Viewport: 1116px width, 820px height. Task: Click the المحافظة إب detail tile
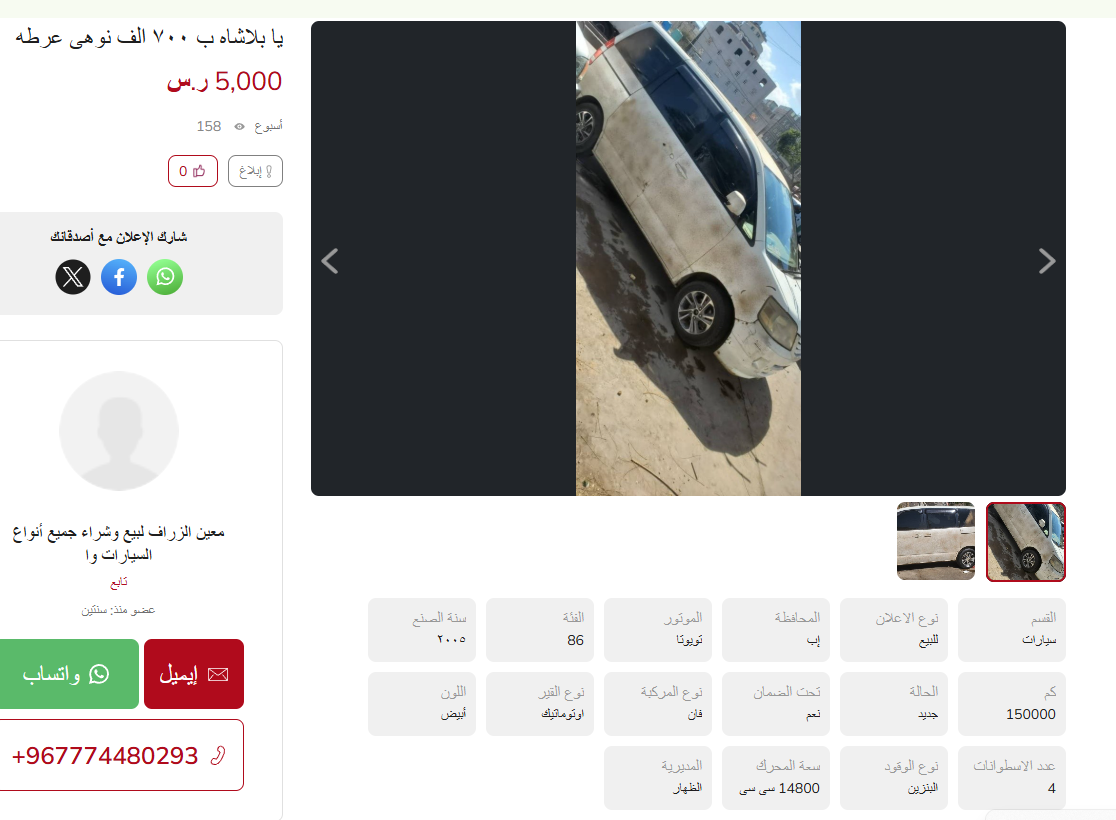point(776,630)
